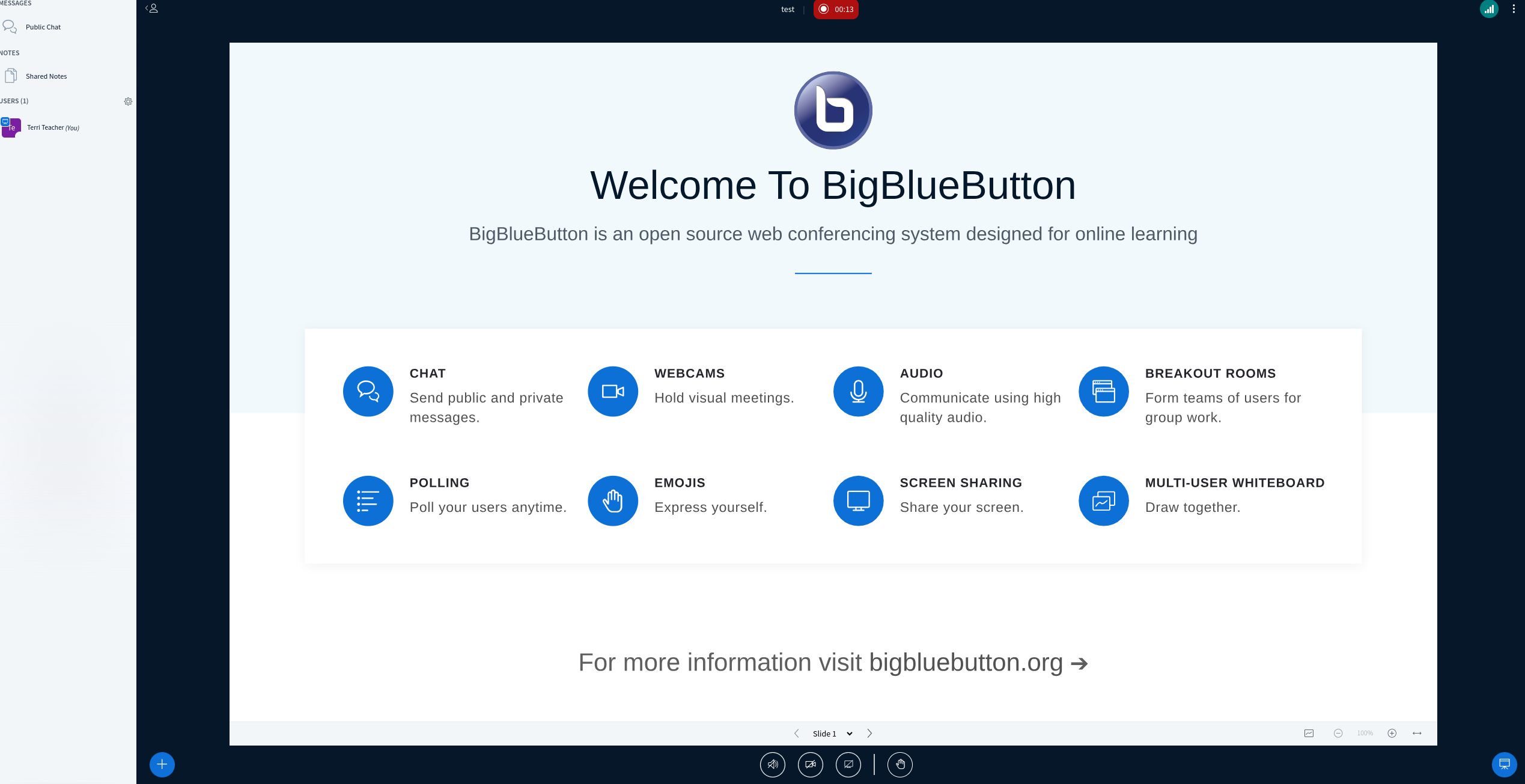The height and width of the screenshot is (784, 1525).
Task: Fit the slide to width
Action: coord(1417,734)
